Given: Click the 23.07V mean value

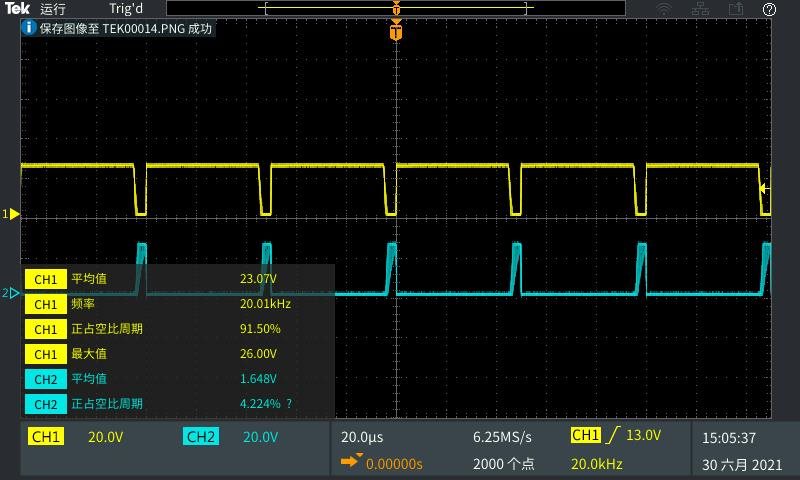Looking at the screenshot, I should tap(258, 279).
